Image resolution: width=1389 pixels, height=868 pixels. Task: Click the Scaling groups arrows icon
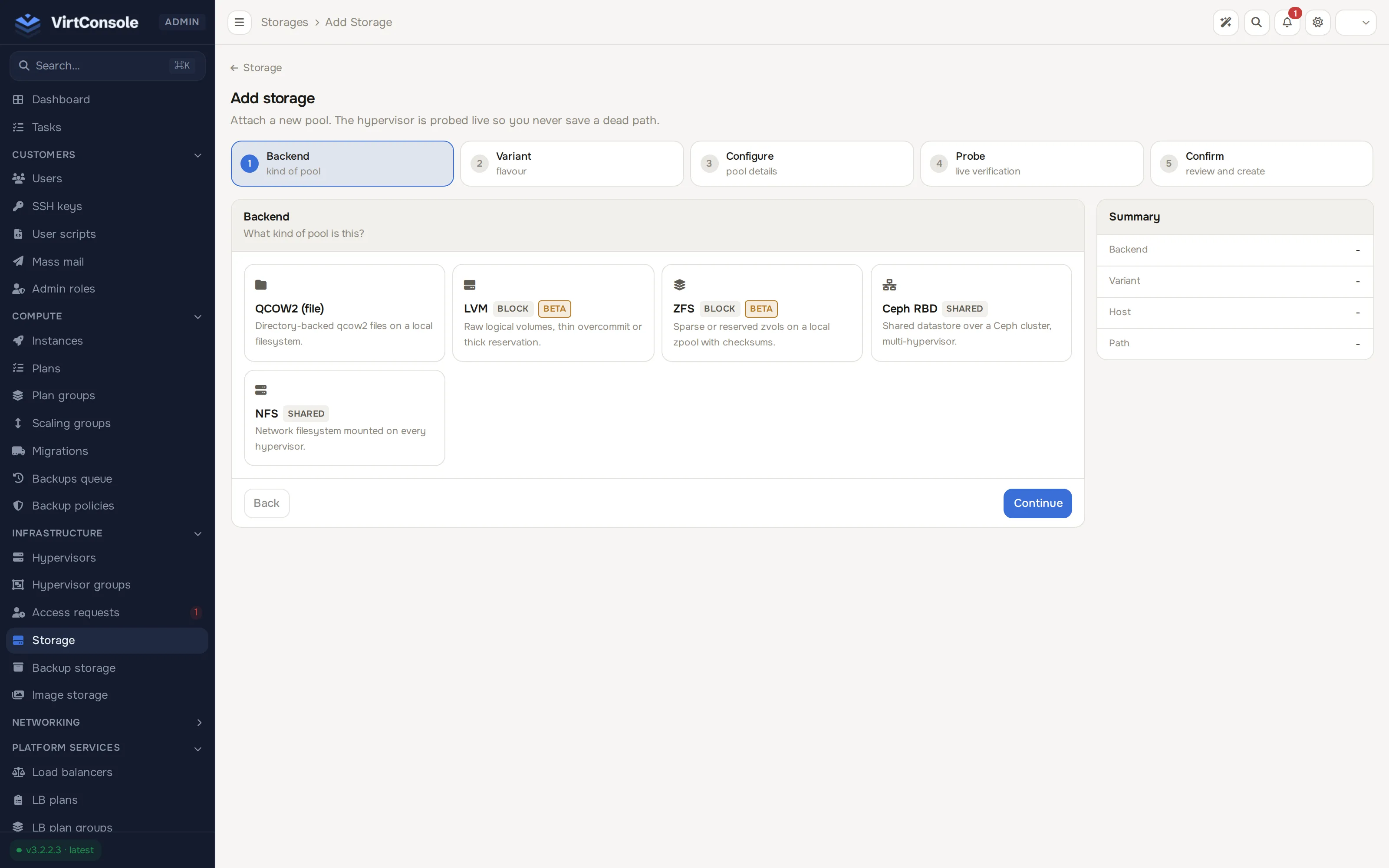[18, 423]
